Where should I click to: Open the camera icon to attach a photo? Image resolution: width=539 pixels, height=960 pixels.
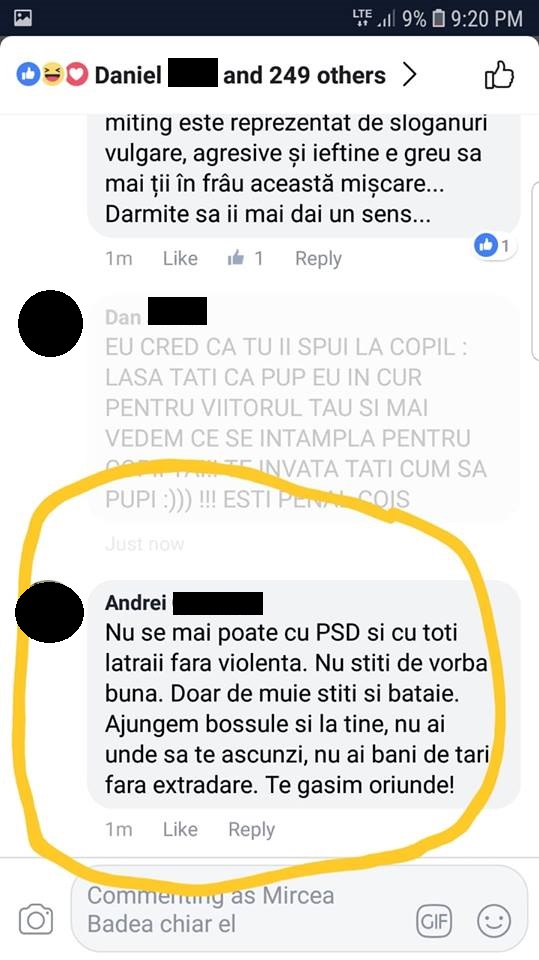(36, 920)
